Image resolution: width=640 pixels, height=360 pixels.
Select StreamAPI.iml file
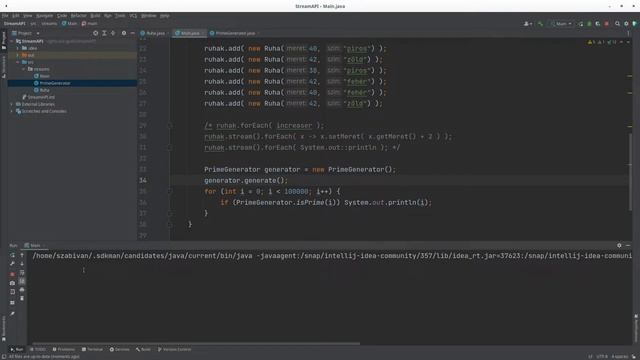[x=38, y=97]
